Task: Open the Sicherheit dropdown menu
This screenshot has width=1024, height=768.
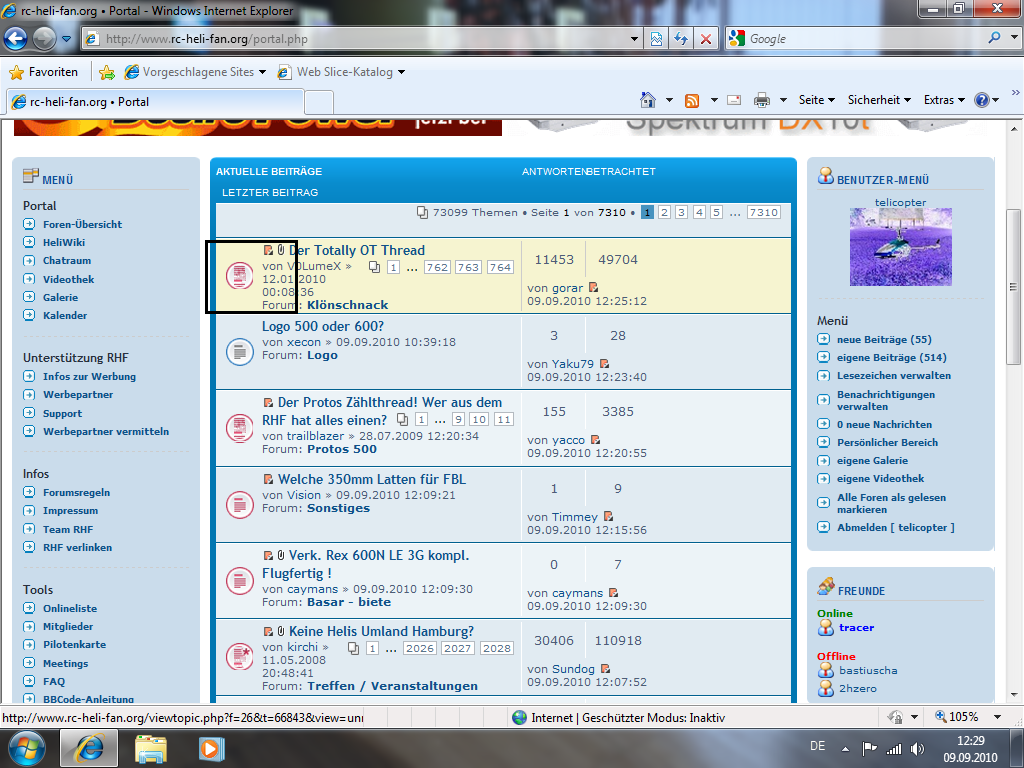Action: [x=879, y=100]
